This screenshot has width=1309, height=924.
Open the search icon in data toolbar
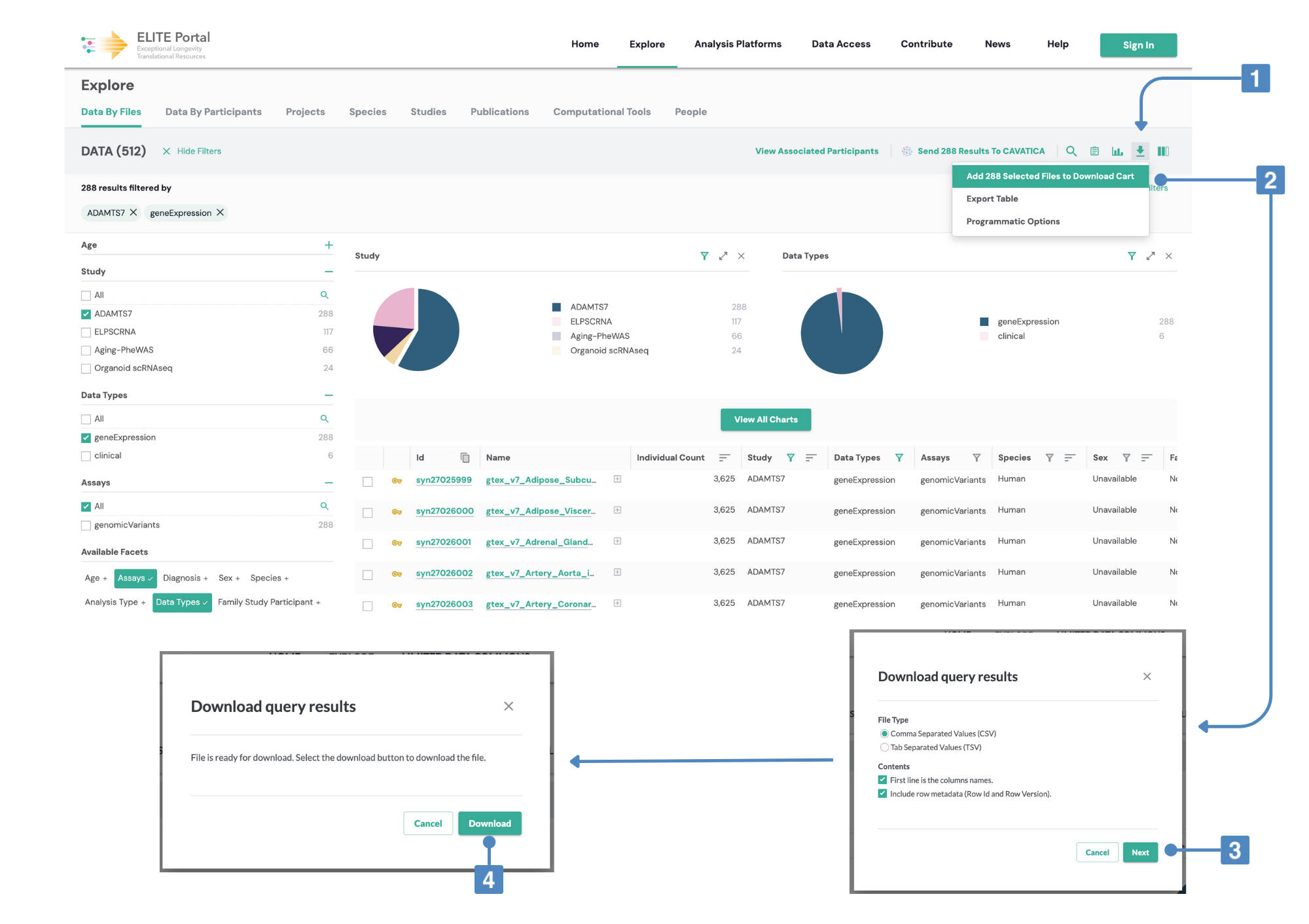tap(1071, 151)
